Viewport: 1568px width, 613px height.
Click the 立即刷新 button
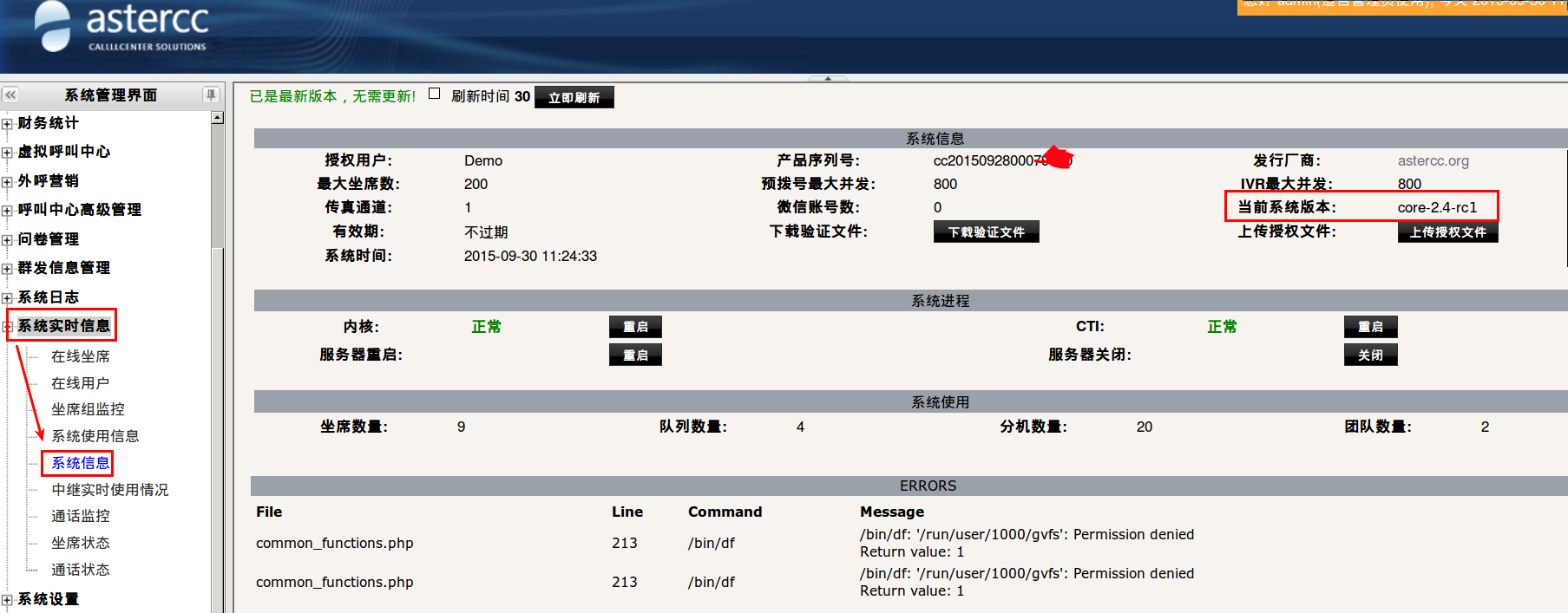pos(574,97)
